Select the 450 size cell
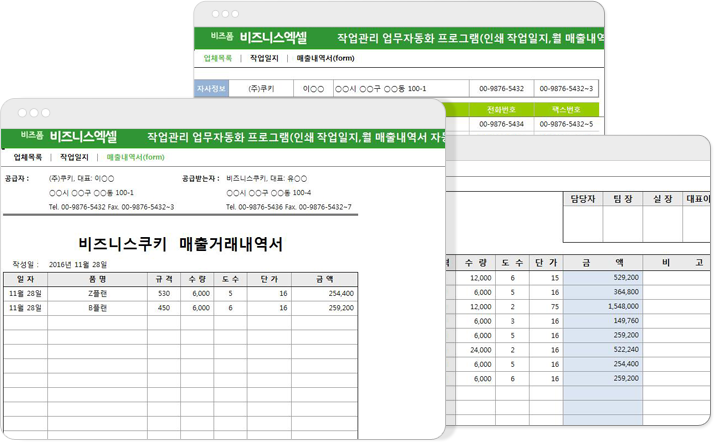The width and height of the screenshot is (714, 442). [164, 308]
